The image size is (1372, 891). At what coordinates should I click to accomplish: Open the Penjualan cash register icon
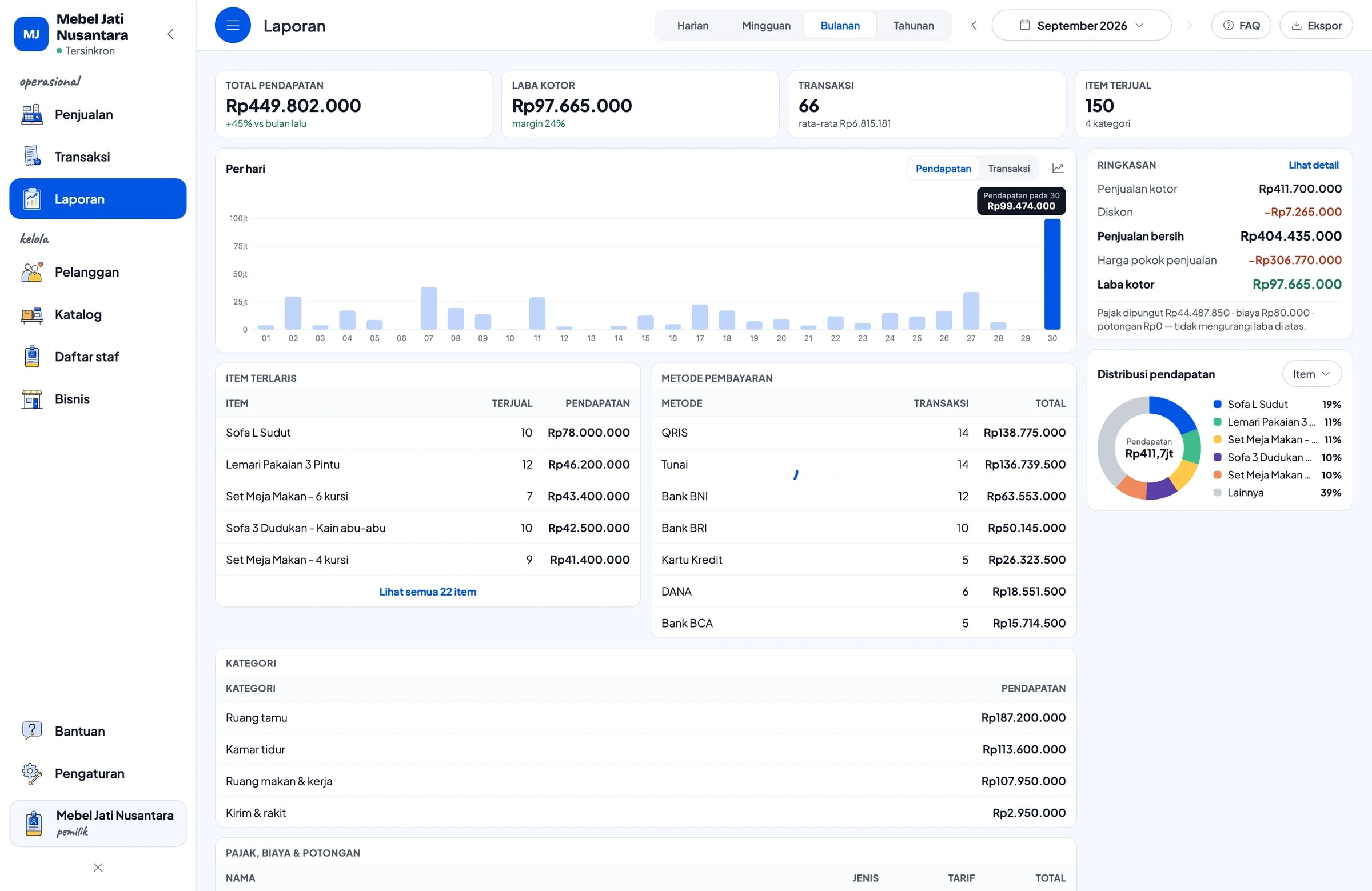[31, 115]
